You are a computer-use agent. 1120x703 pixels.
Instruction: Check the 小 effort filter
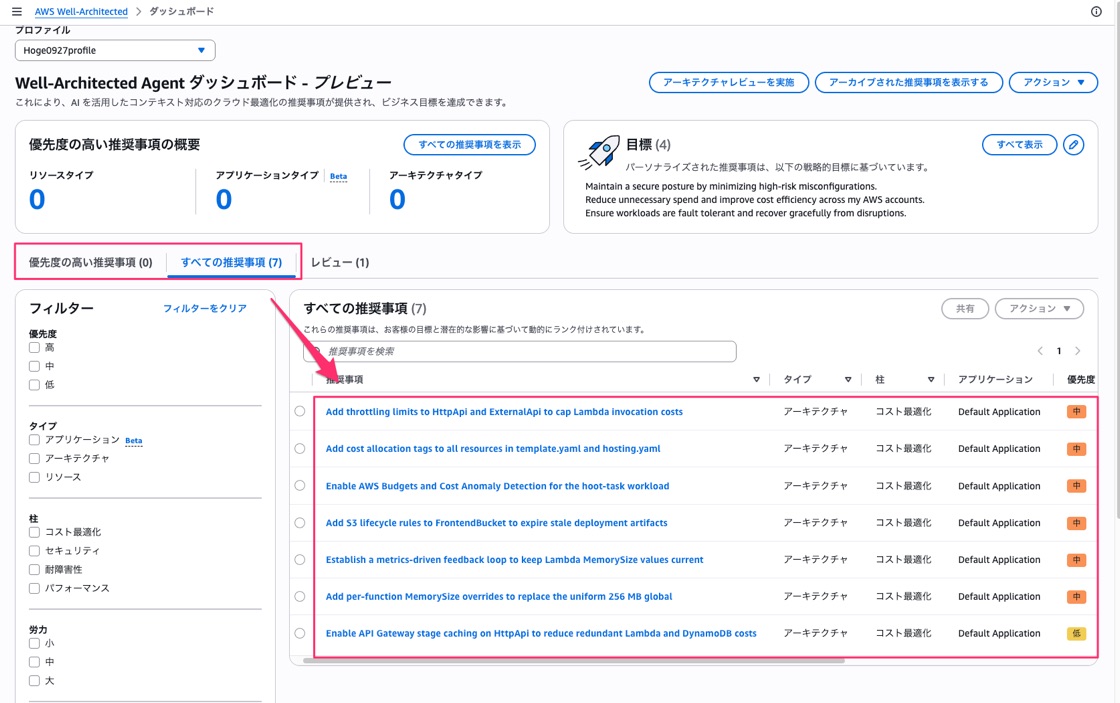34,643
